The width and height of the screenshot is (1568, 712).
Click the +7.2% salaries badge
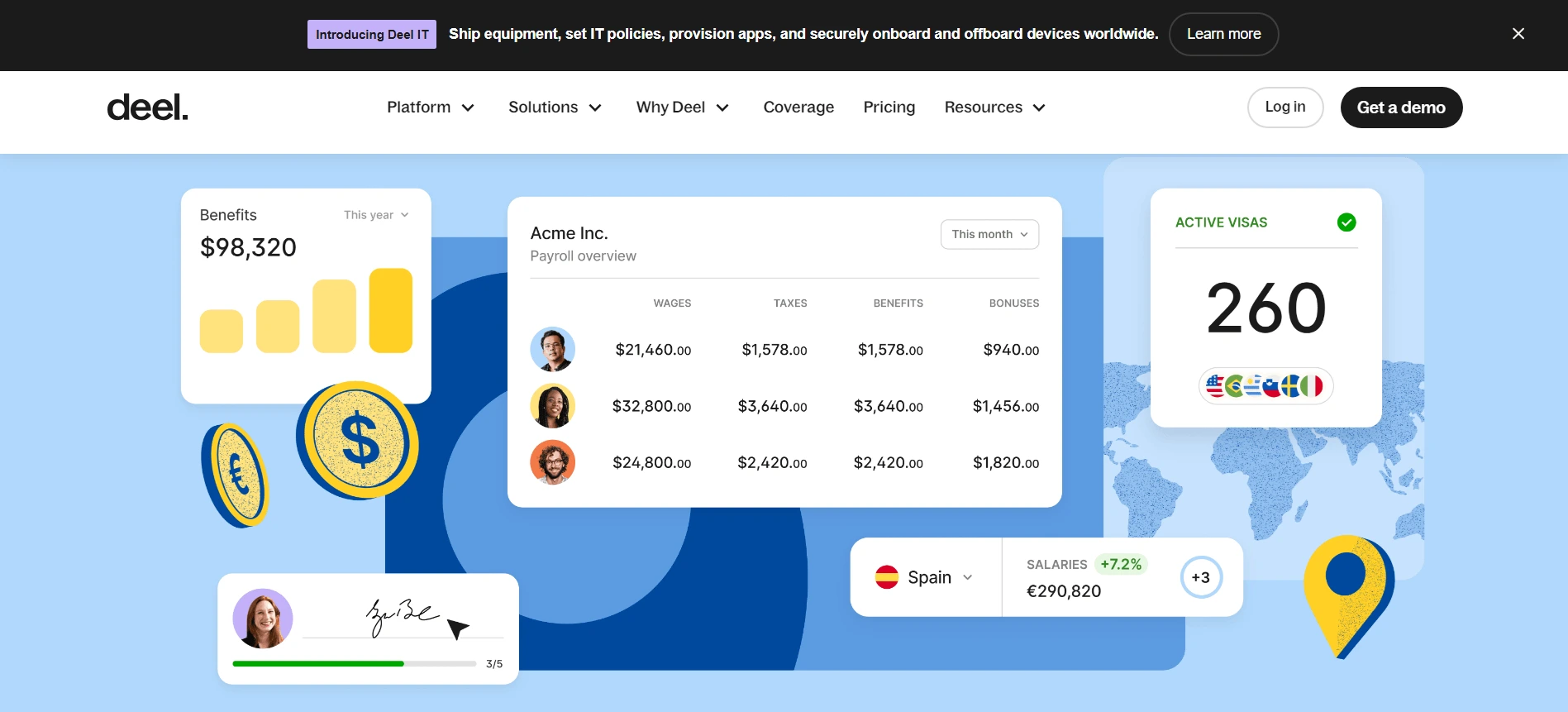point(1121,564)
